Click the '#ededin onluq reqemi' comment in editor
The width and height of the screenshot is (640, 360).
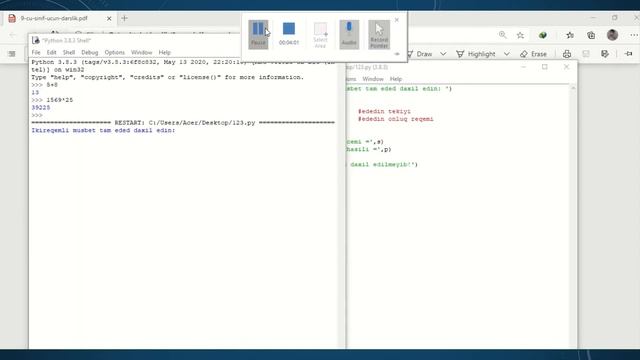[x=396, y=119]
